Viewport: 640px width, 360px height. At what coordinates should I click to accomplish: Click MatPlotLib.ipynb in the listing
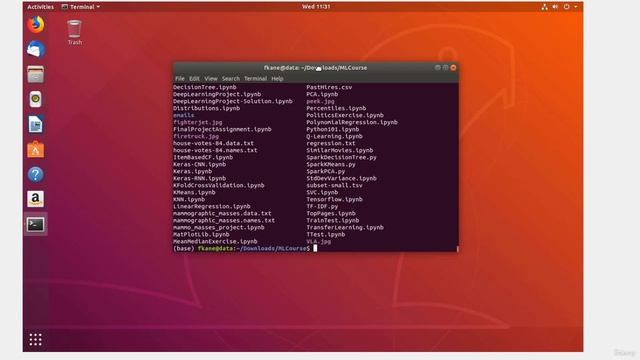pos(201,234)
